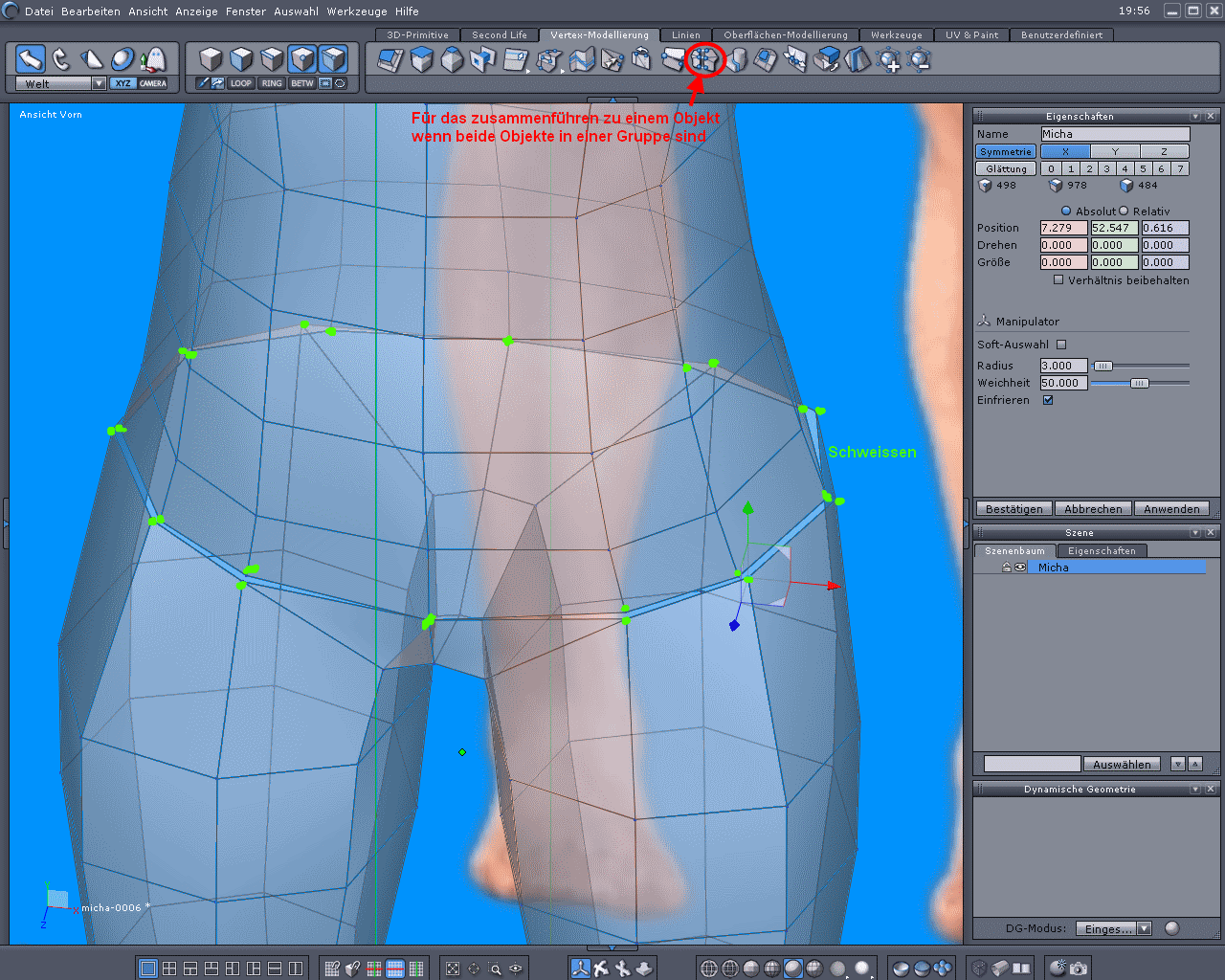Open the Werkzeuge menu in menu bar
The width and height of the screenshot is (1225, 980).
pos(357,11)
